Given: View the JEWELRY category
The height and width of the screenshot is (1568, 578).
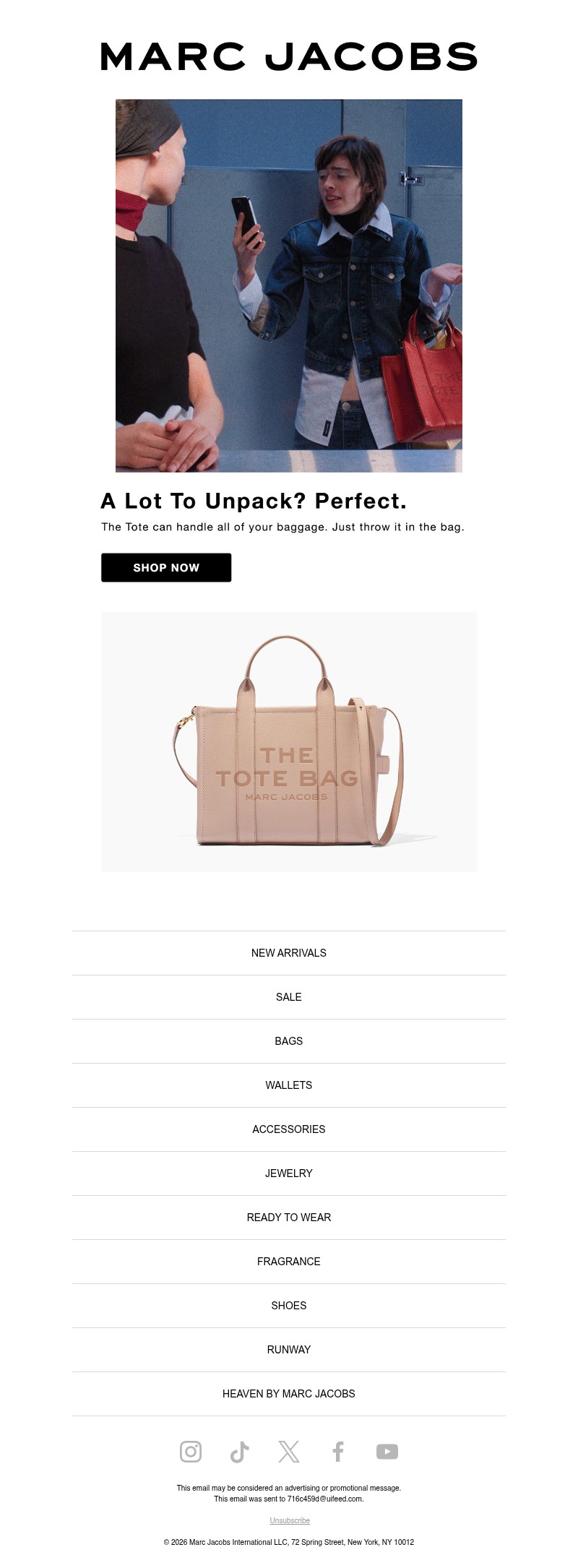Looking at the screenshot, I should click(x=289, y=1173).
